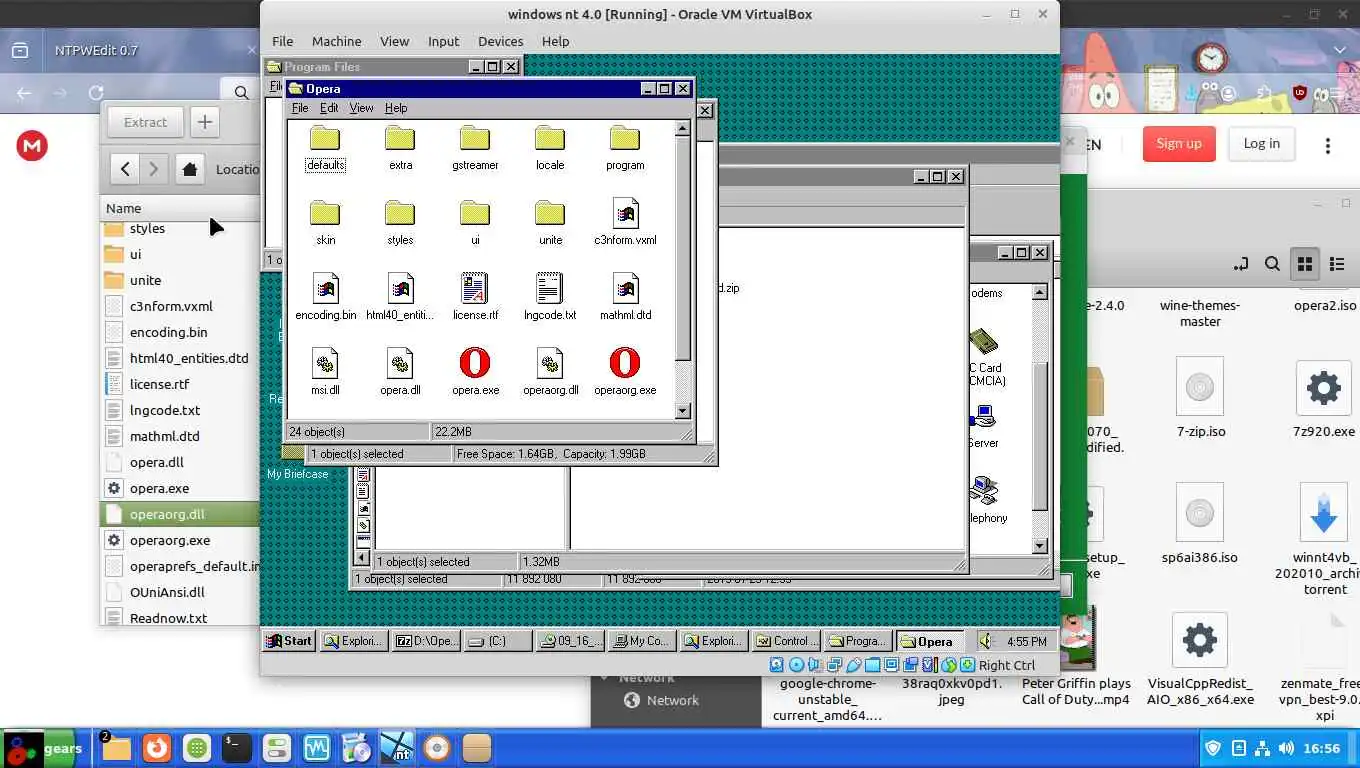Switch to the (C:) taskbar button
This screenshot has height=768, width=1360.
498,641
